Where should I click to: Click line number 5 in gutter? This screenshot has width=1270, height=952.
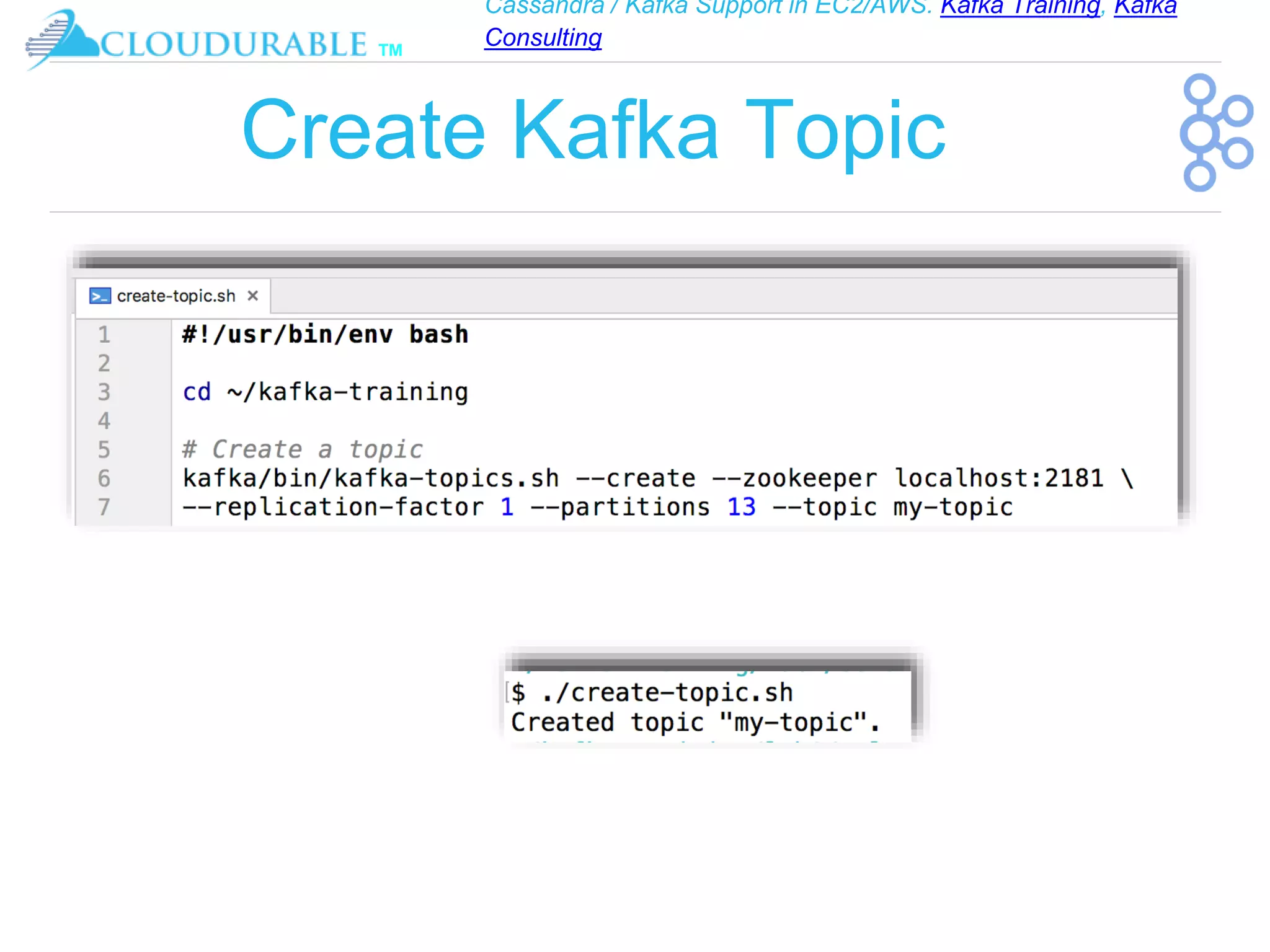coord(104,450)
